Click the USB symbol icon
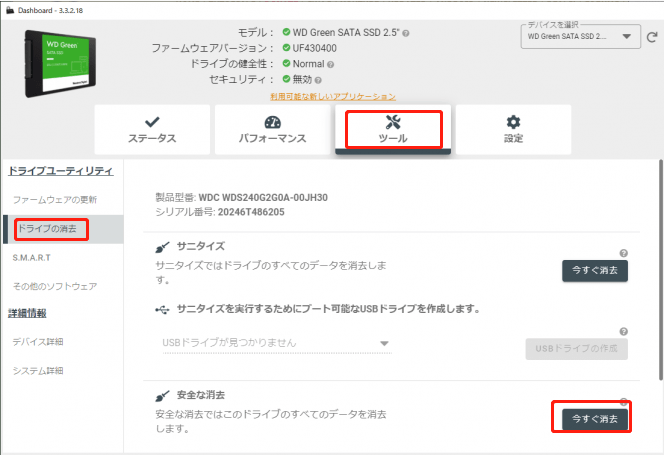The width and height of the screenshot is (664, 455). pyautogui.click(x=162, y=310)
